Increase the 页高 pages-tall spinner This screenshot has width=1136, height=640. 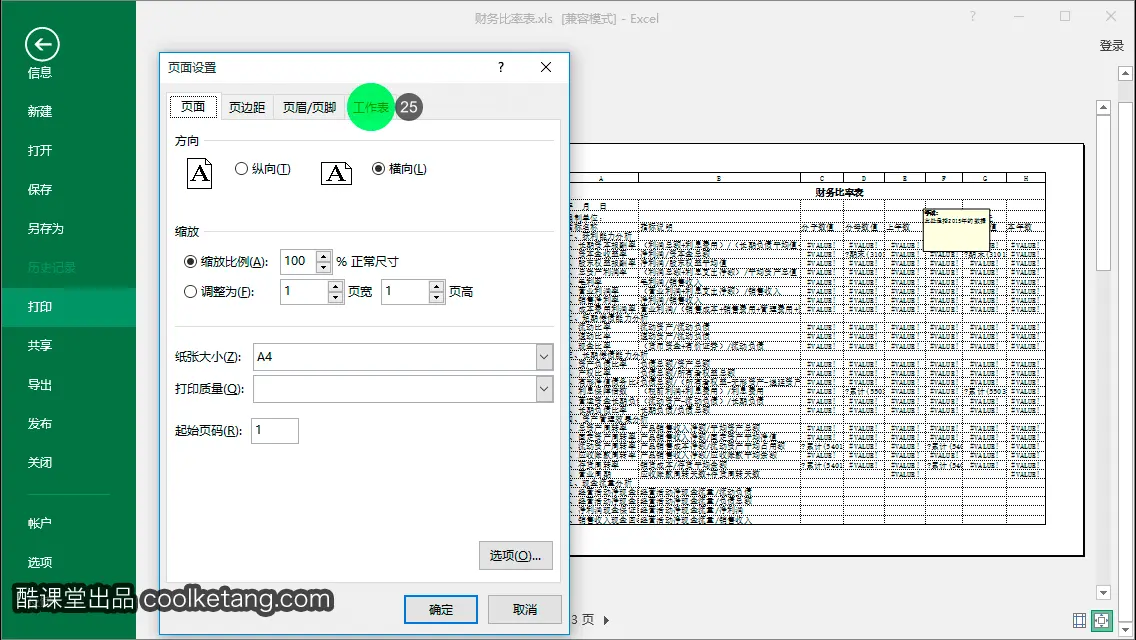pos(436,286)
